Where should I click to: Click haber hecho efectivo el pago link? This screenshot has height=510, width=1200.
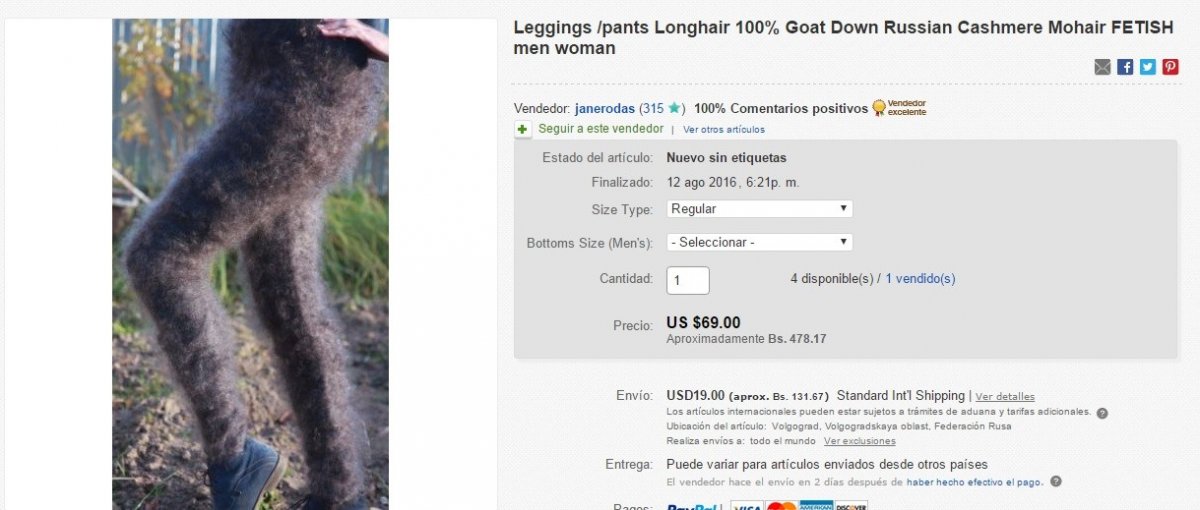(x=975, y=482)
